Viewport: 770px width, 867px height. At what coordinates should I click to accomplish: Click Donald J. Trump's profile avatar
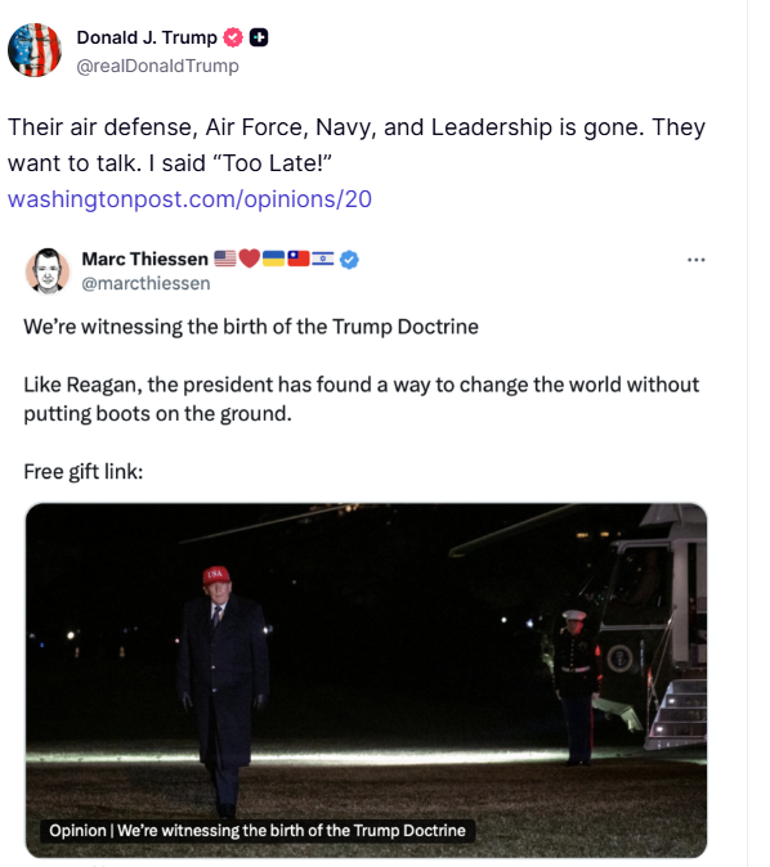(35, 50)
